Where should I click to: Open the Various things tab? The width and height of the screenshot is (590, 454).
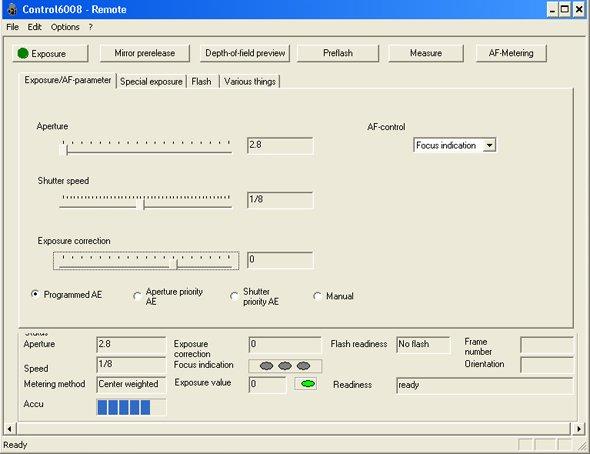click(250, 82)
